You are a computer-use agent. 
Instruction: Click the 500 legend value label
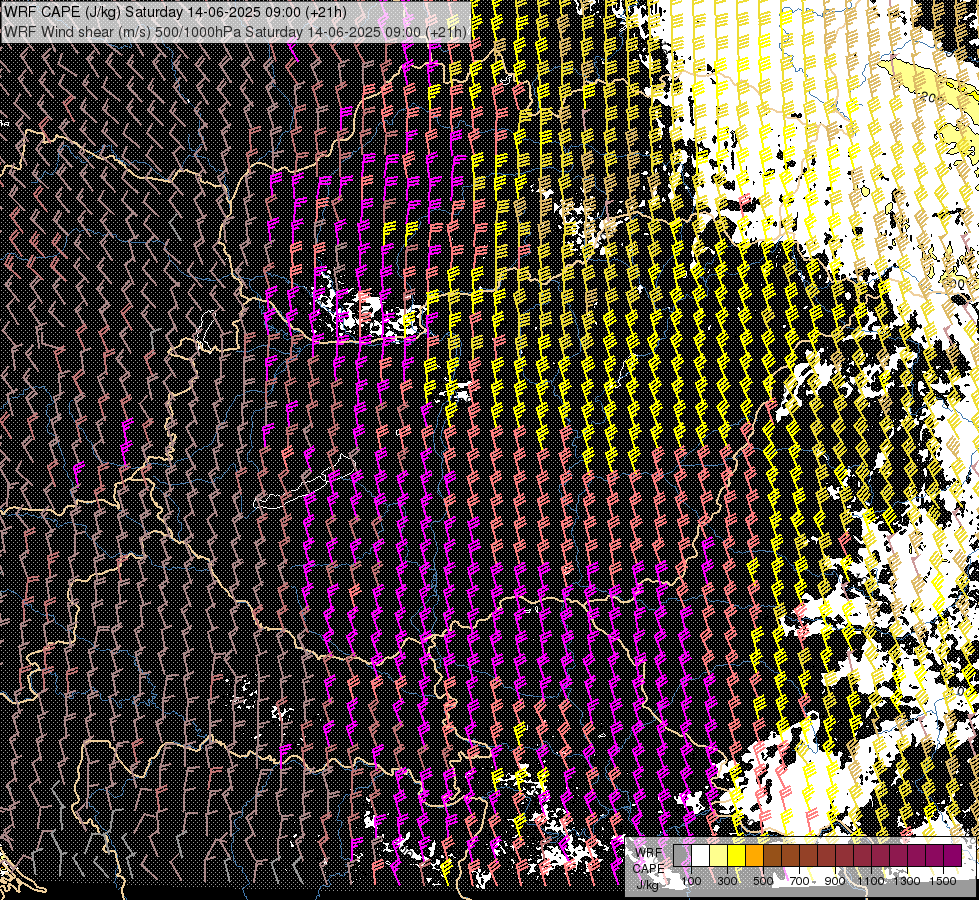763,881
